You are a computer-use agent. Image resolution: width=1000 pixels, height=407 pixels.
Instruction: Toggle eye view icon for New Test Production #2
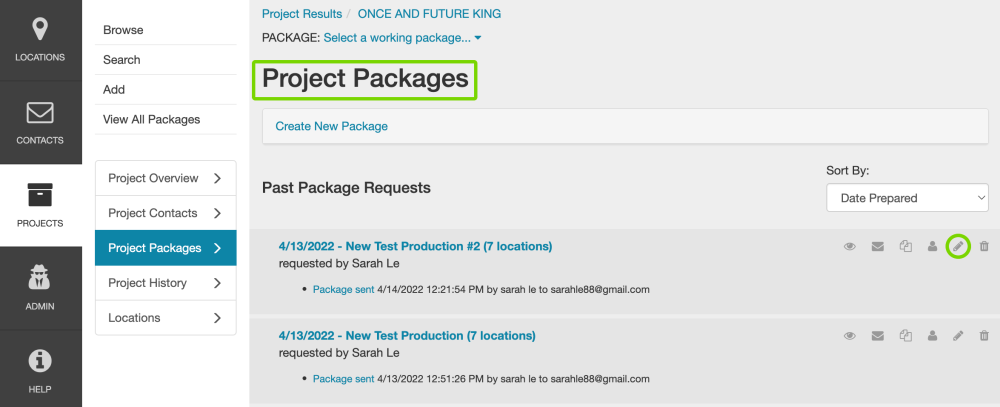pyautogui.click(x=850, y=246)
